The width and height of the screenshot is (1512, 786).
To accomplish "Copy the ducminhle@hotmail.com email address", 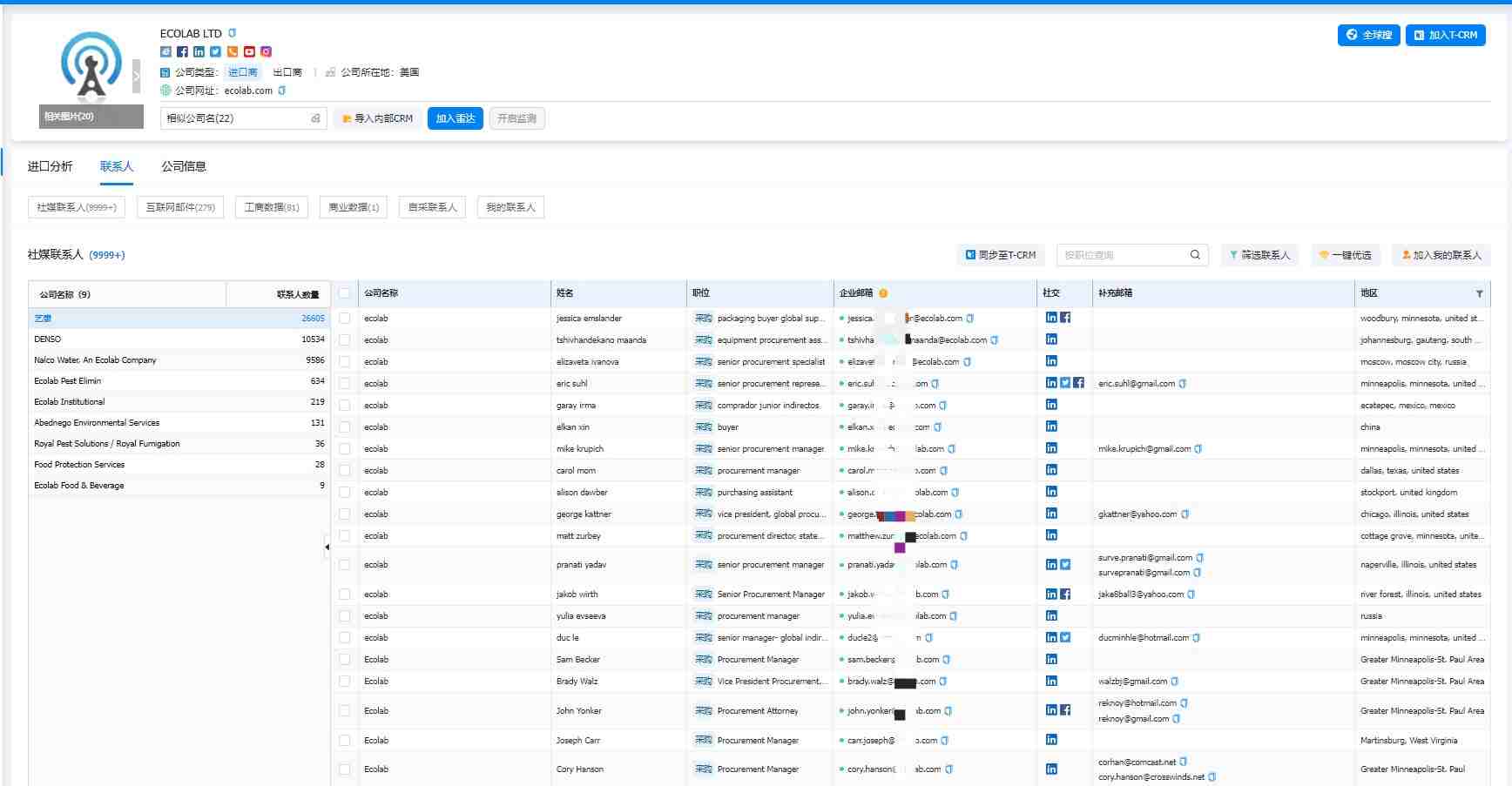I will coord(1196,637).
